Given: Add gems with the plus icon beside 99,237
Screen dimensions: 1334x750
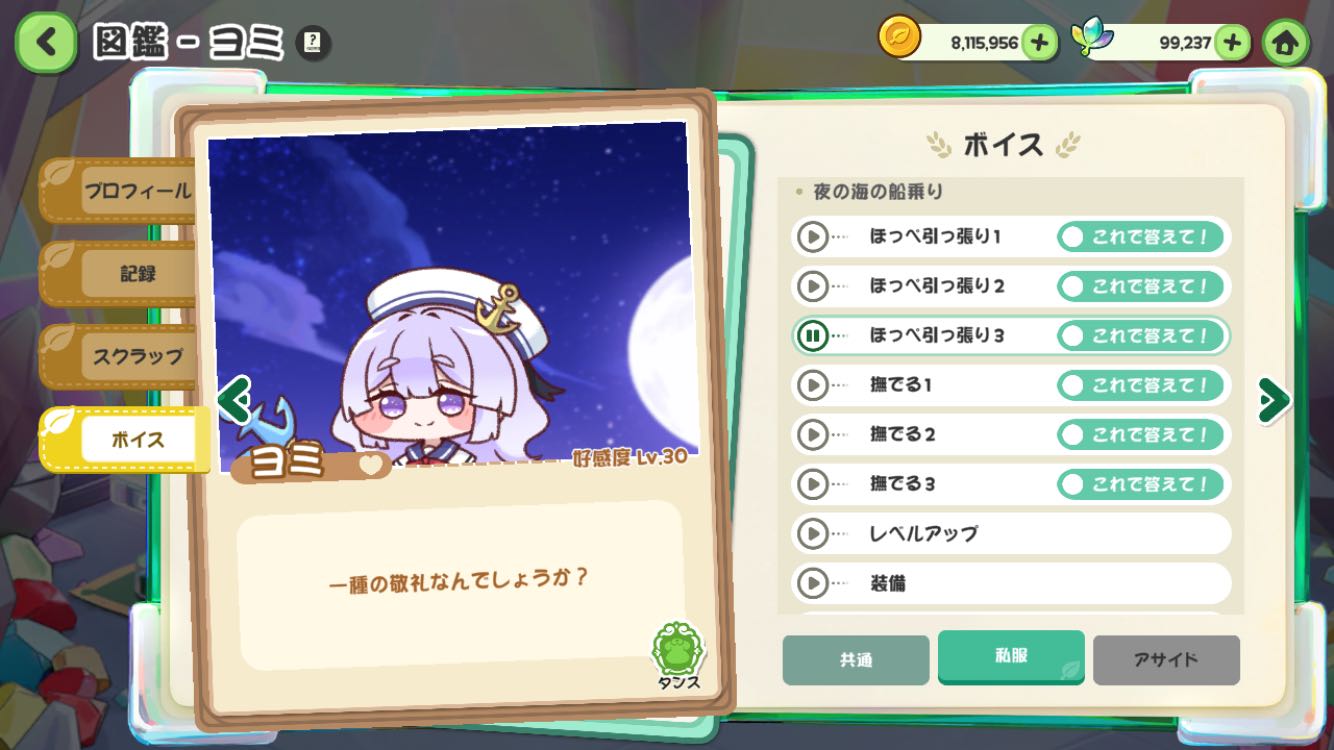Looking at the screenshot, I should (x=1233, y=42).
